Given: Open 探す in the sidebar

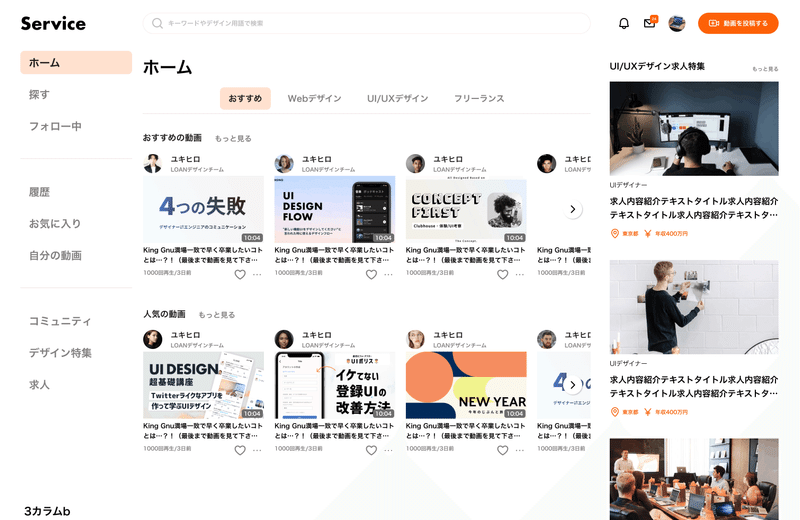Looking at the screenshot, I should pos(39,94).
